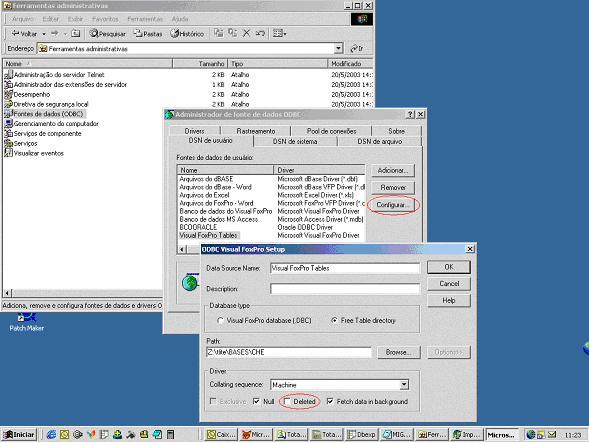This screenshot has height=443, width=589.
Task: Switch to the Rastreamento tab
Action: point(256,131)
